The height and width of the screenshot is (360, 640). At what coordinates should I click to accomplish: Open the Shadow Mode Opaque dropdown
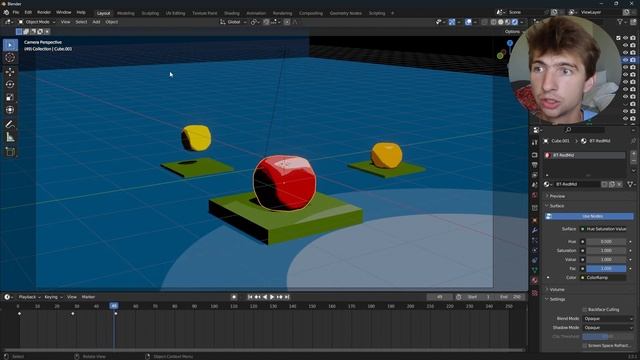click(608, 328)
